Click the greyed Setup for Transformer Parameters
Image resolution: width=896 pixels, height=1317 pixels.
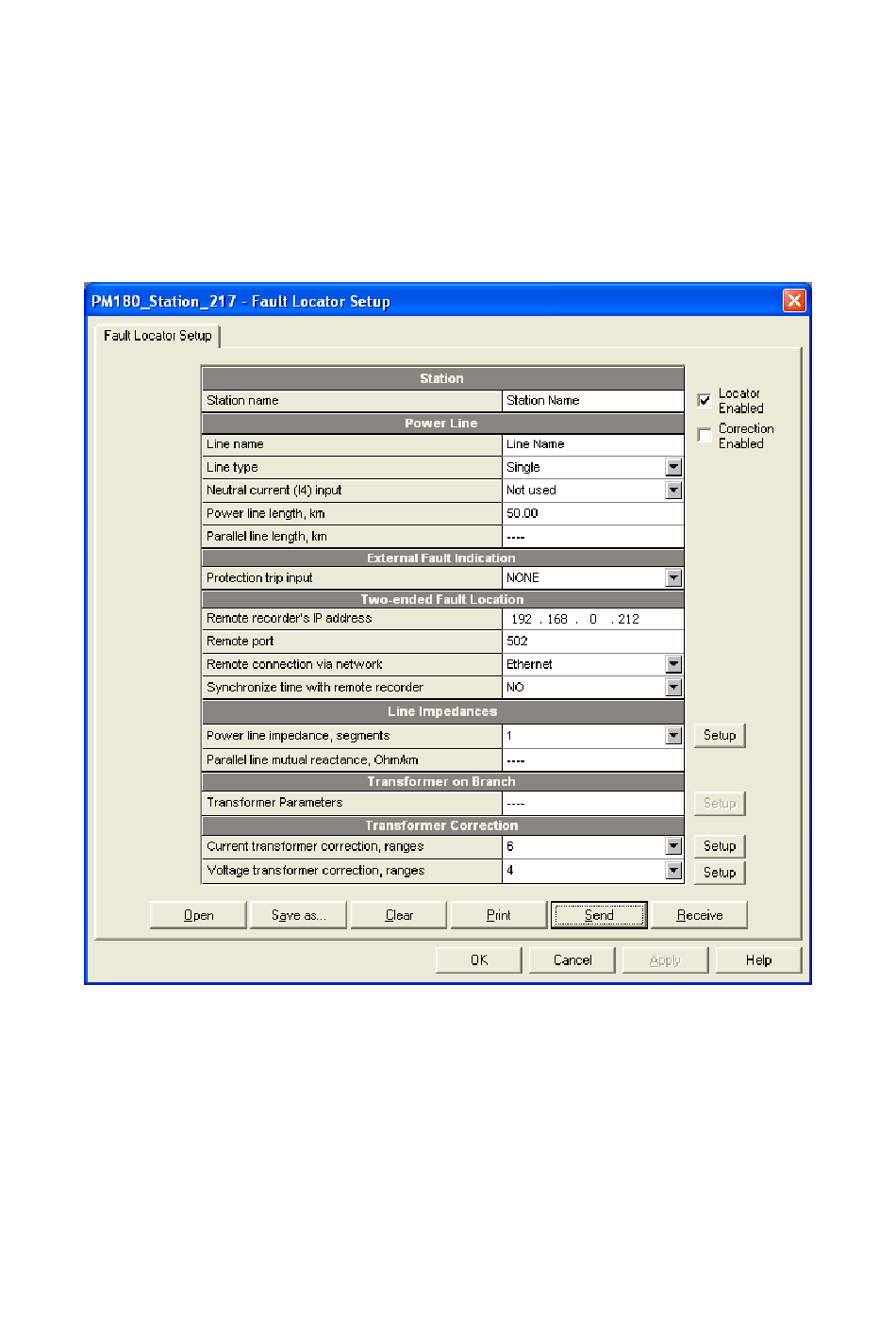pos(720,804)
